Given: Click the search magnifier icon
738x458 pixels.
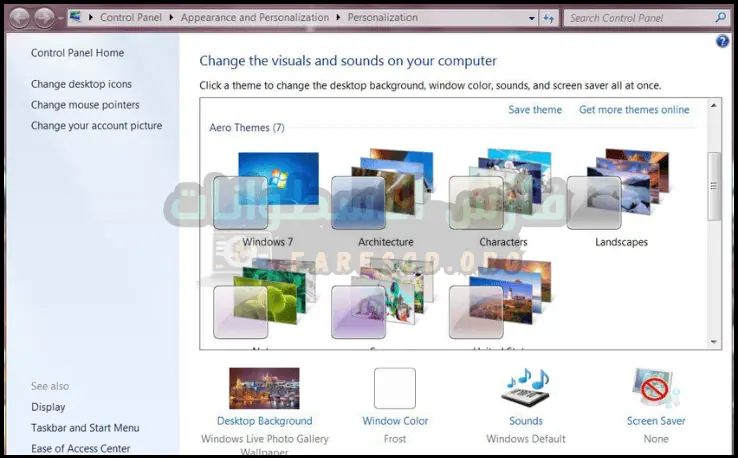Looking at the screenshot, I should coord(721,18).
